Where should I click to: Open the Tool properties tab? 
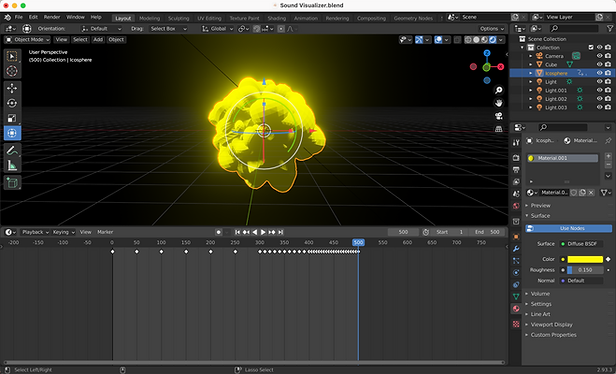[x=516, y=143]
